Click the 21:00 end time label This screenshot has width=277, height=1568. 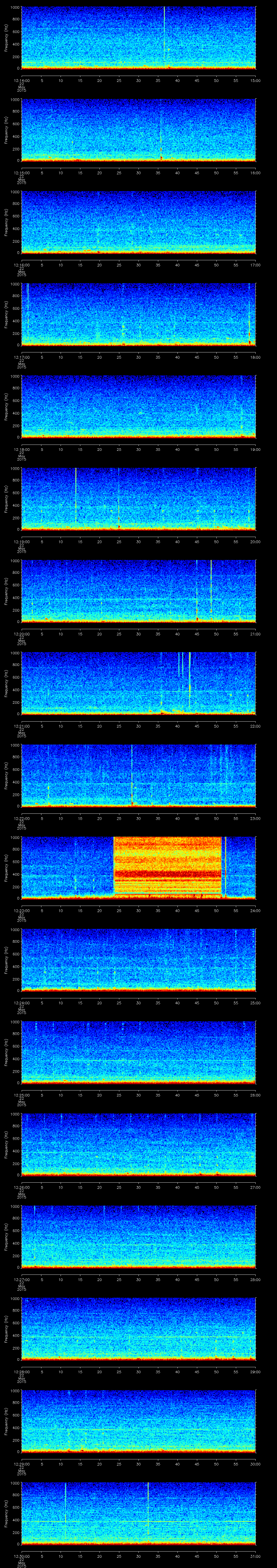coord(255,634)
